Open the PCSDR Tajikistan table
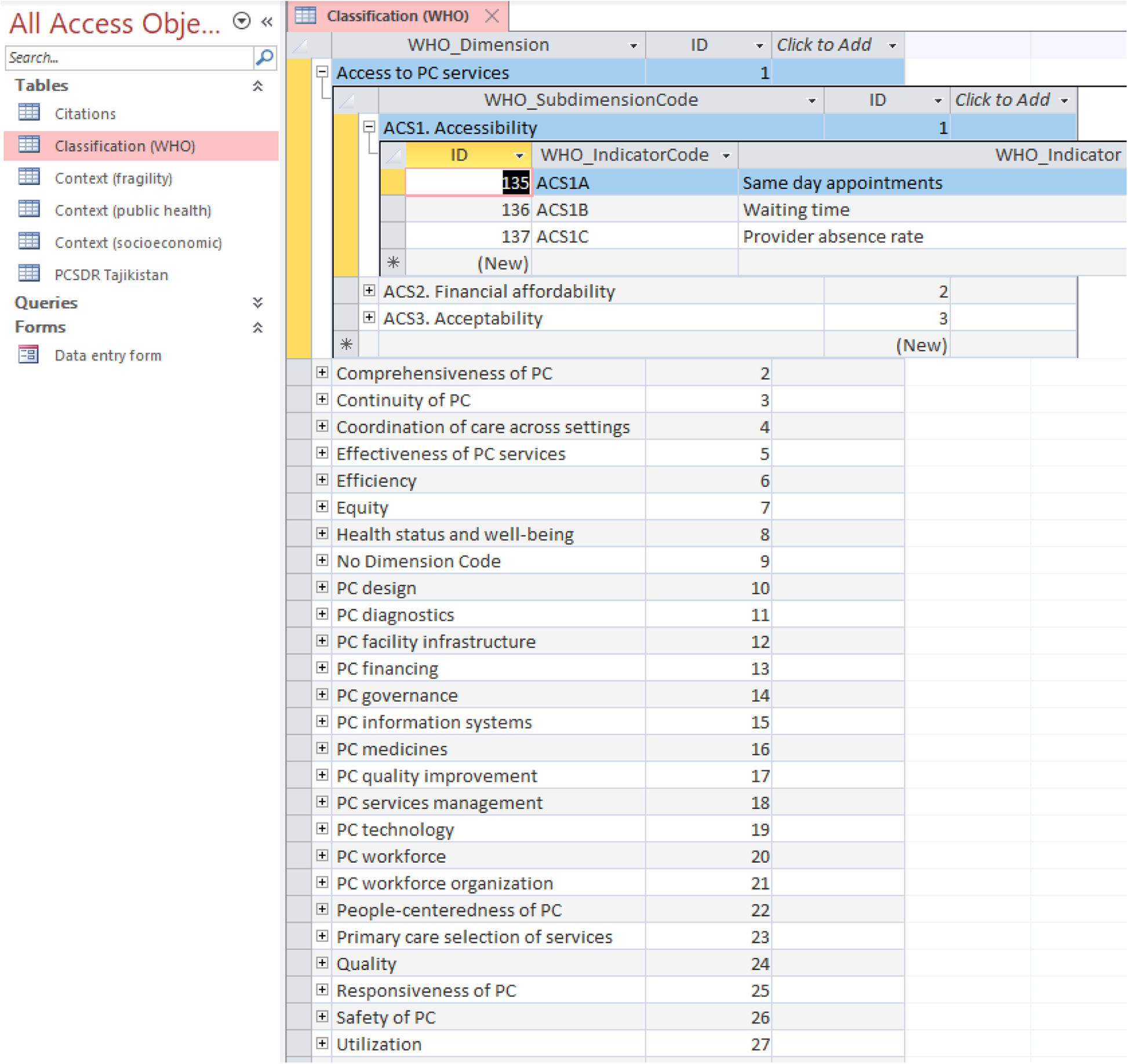Screen dimensions: 1128x1064 111,275
